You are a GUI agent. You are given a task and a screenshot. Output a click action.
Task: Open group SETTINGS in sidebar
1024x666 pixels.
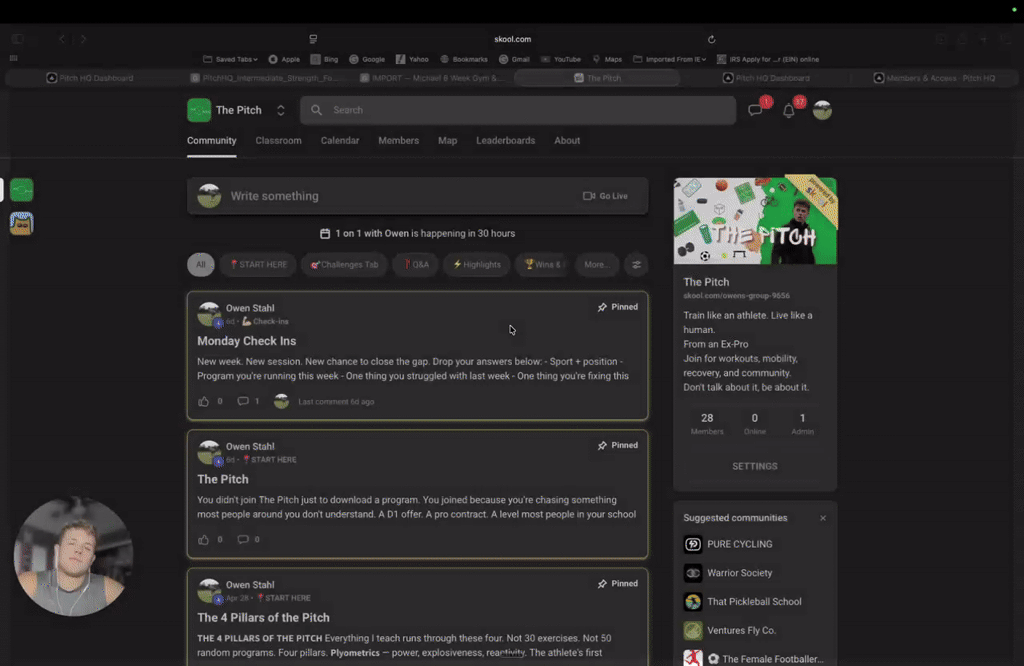coord(755,466)
